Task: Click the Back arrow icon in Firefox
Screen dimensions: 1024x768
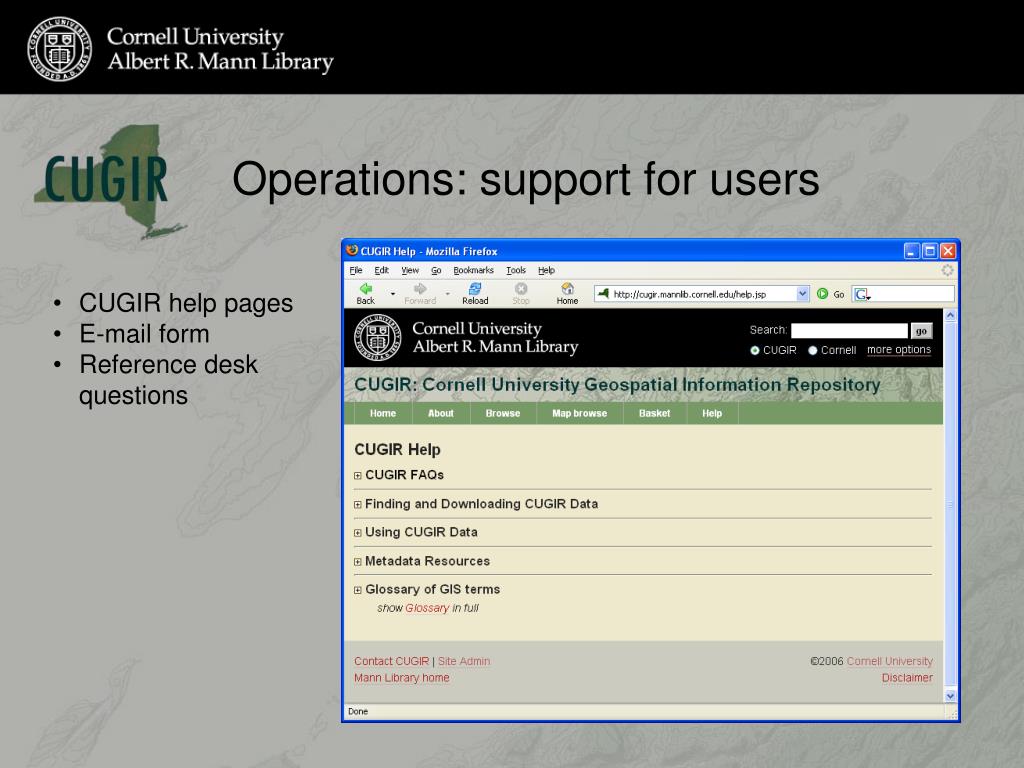Action: coord(366,289)
